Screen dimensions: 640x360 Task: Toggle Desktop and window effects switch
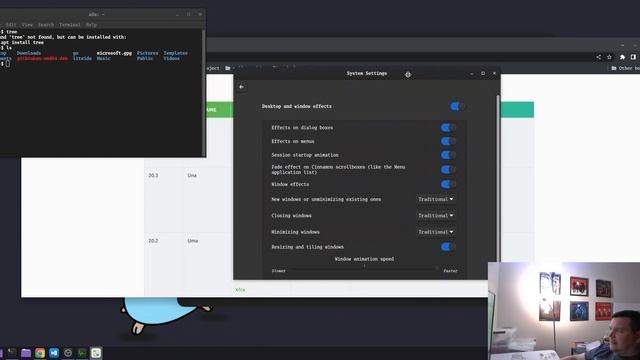pyautogui.click(x=457, y=107)
